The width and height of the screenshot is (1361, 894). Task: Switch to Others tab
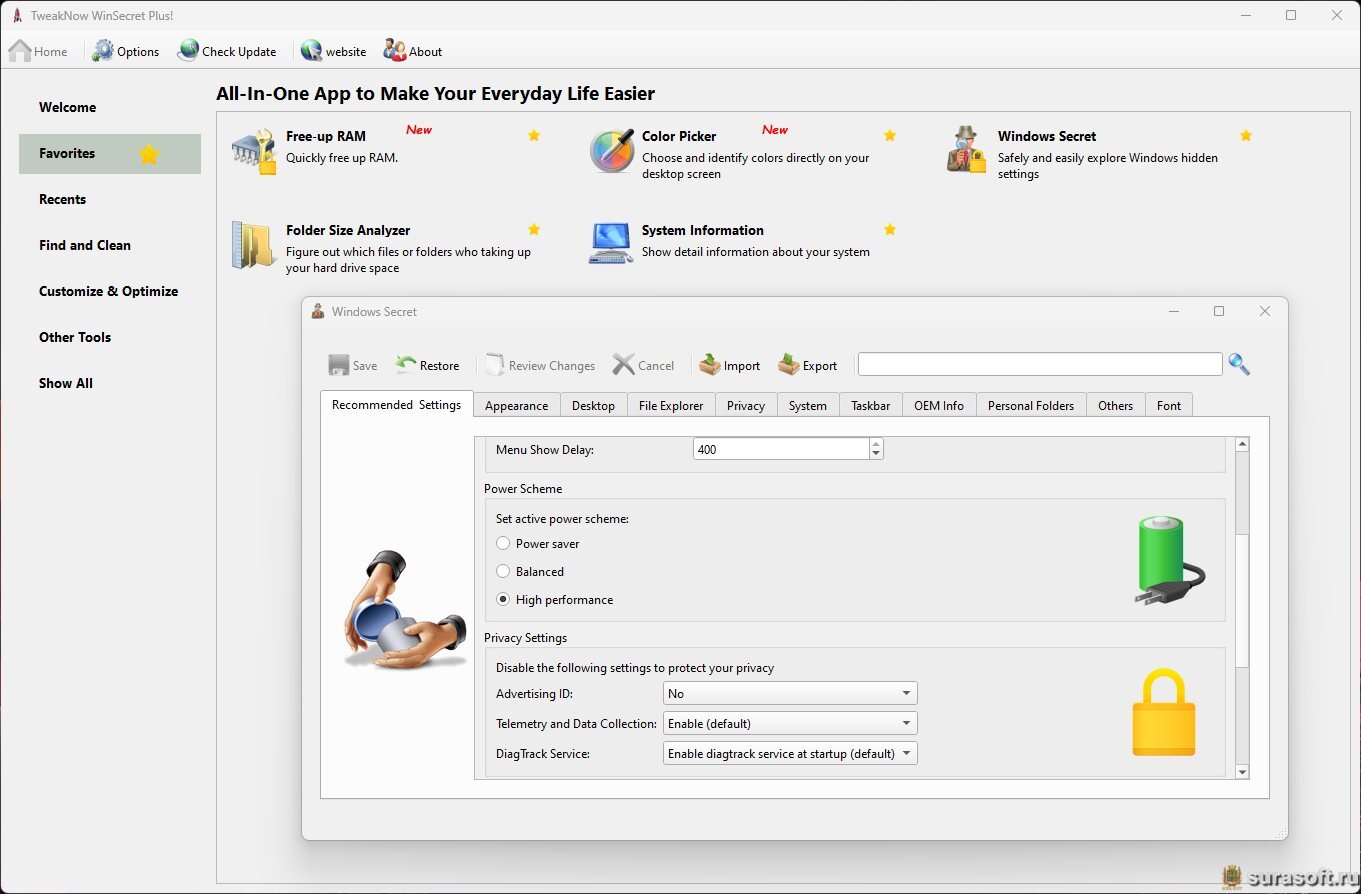click(1115, 405)
